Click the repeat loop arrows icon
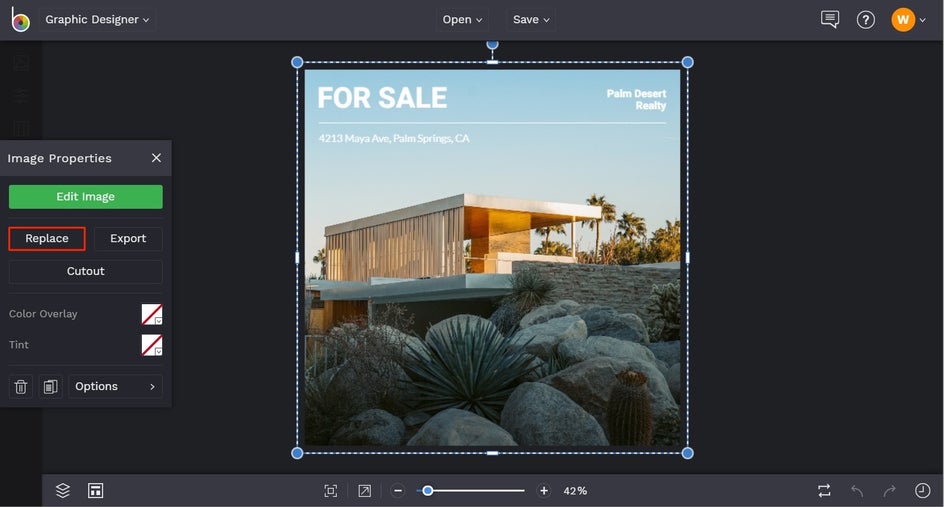Screen dimensions: 944x507 click(824, 491)
